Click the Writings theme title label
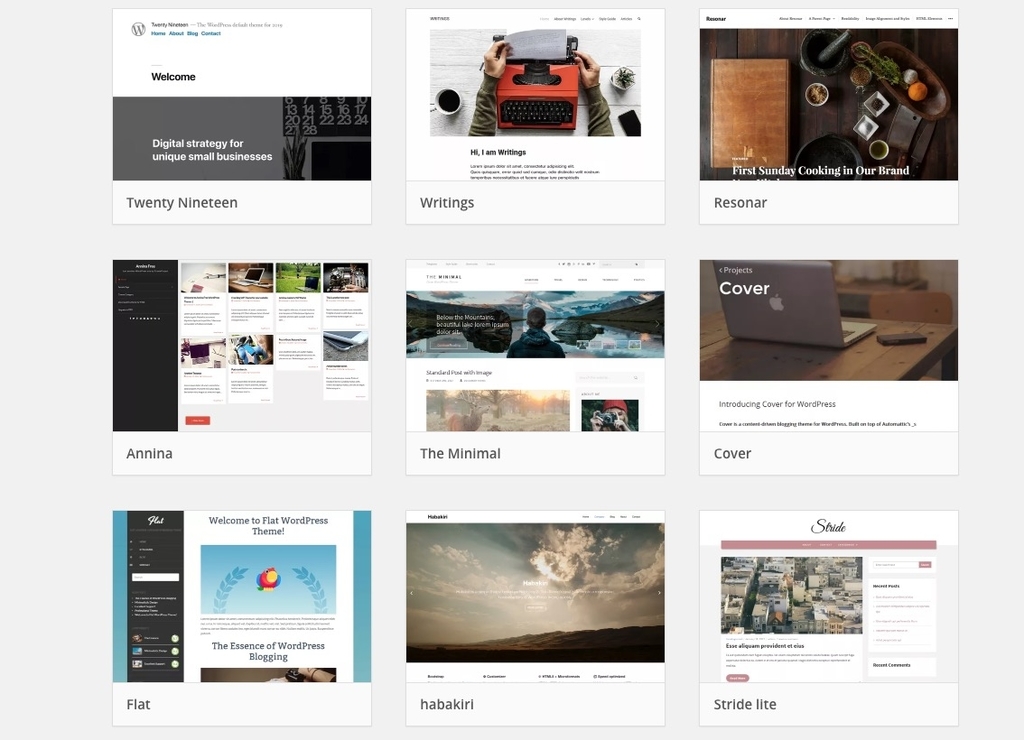This screenshot has width=1024, height=740. (x=447, y=202)
